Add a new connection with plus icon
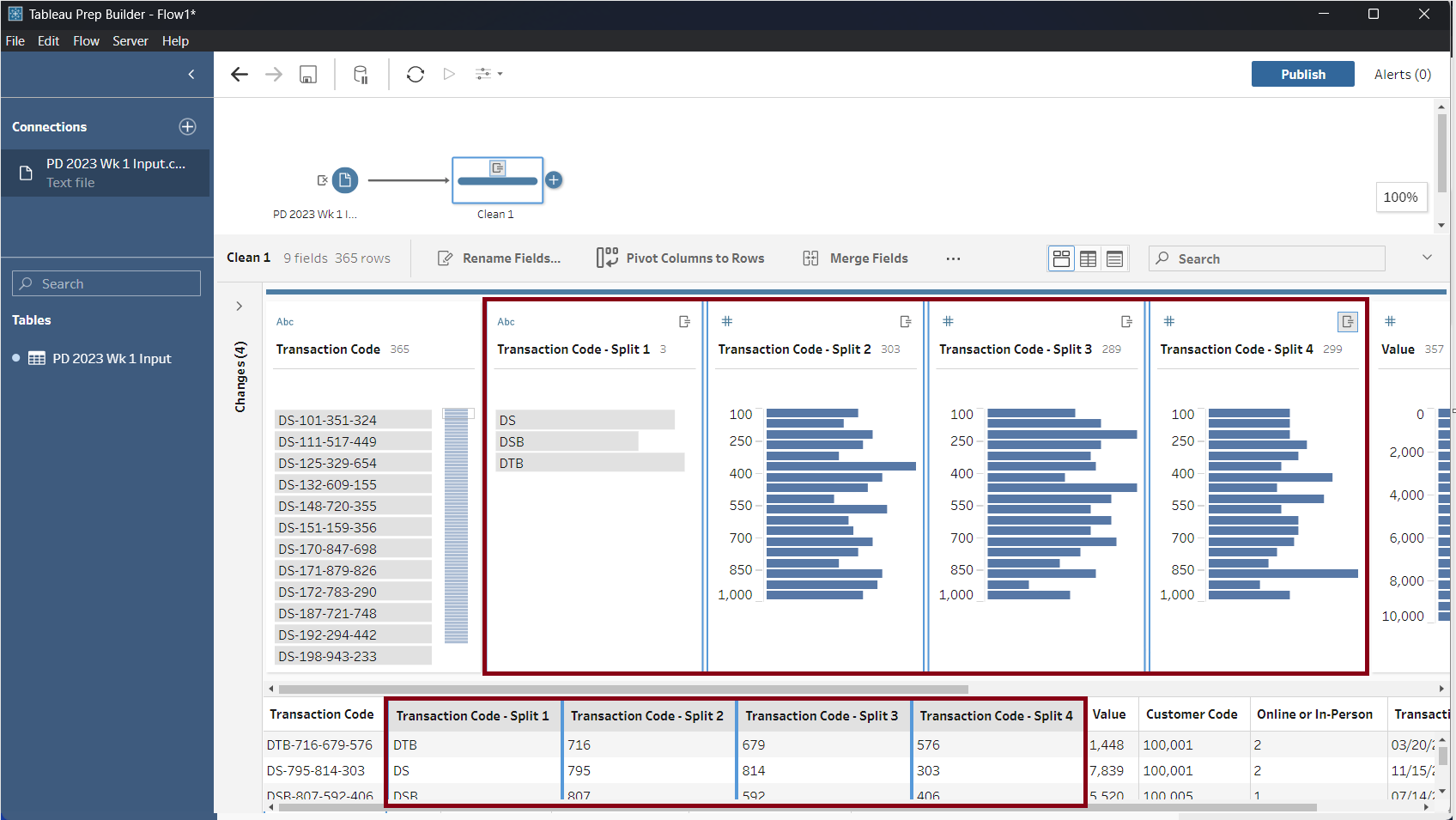This screenshot has height=820, width=1456. [187, 127]
